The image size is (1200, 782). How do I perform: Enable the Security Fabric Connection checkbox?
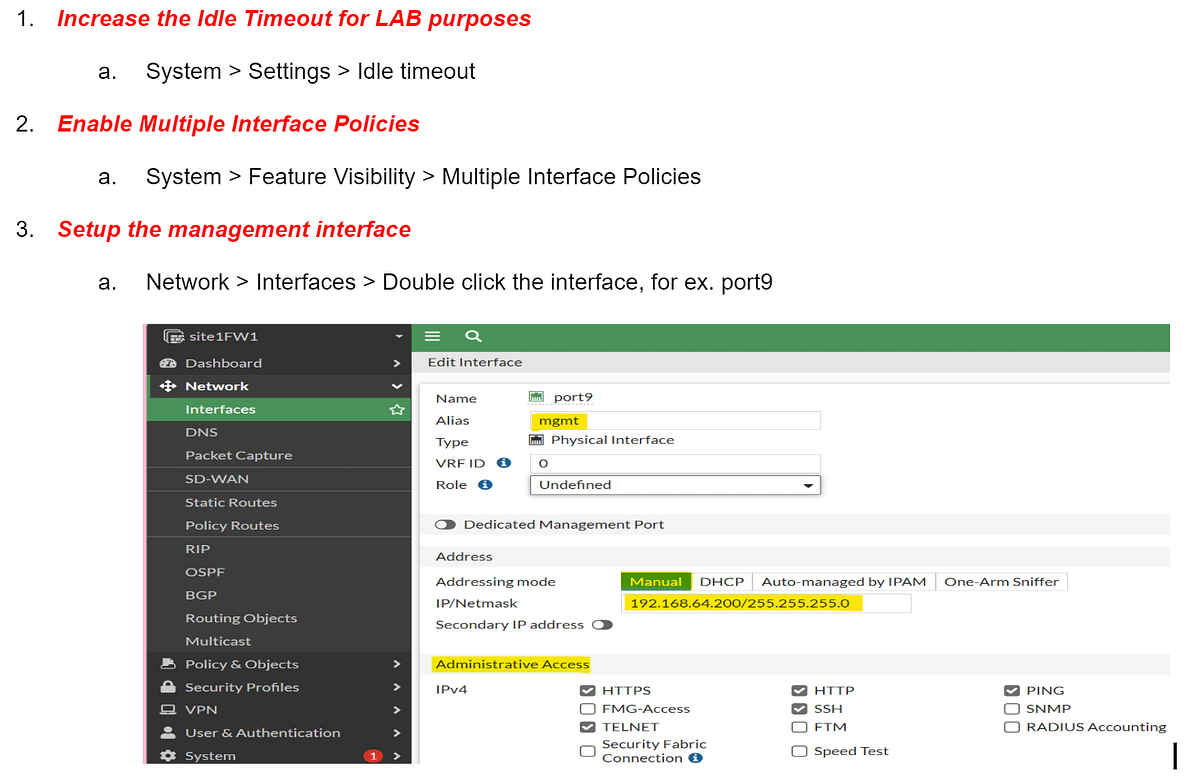[x=588, y=751]
